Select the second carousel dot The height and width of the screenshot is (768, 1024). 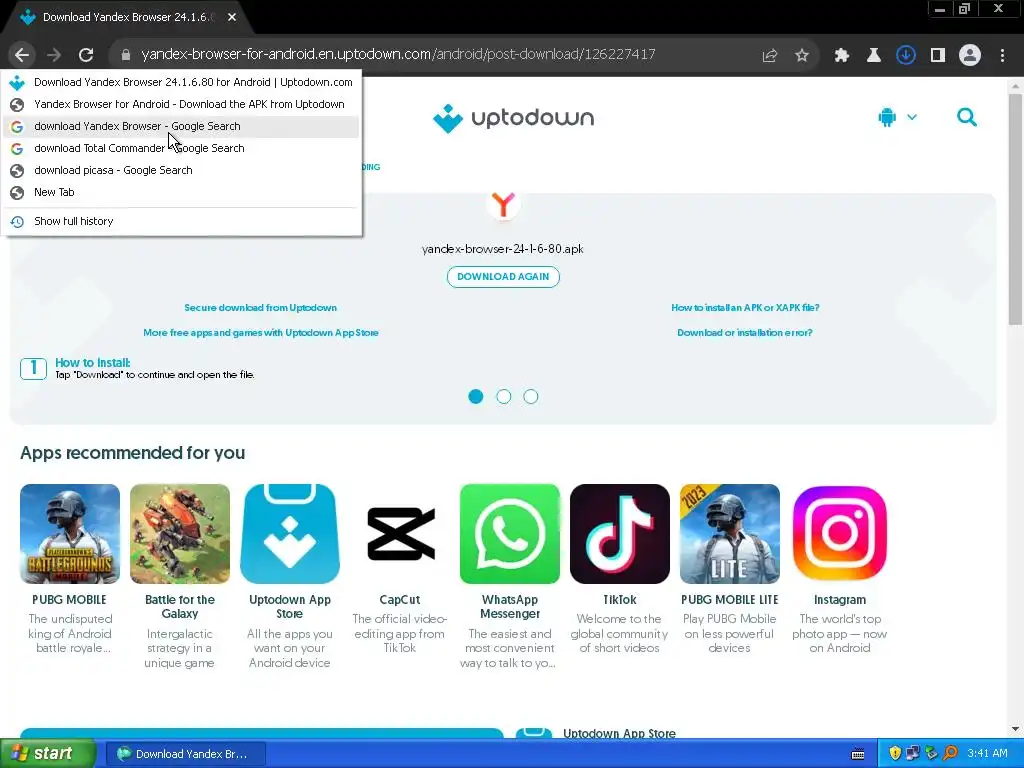click(x=504, y=396)
